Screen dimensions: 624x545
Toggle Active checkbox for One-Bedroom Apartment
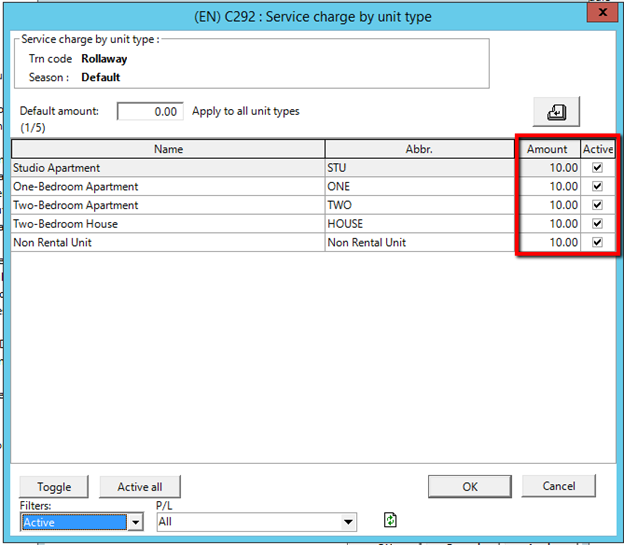click(598, 186)
